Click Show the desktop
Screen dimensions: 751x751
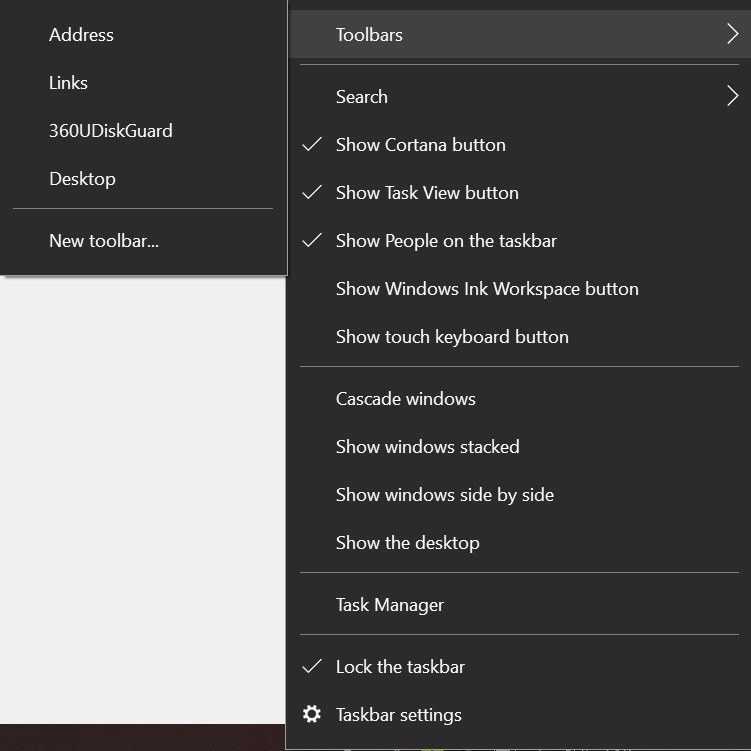coord(519,543)
